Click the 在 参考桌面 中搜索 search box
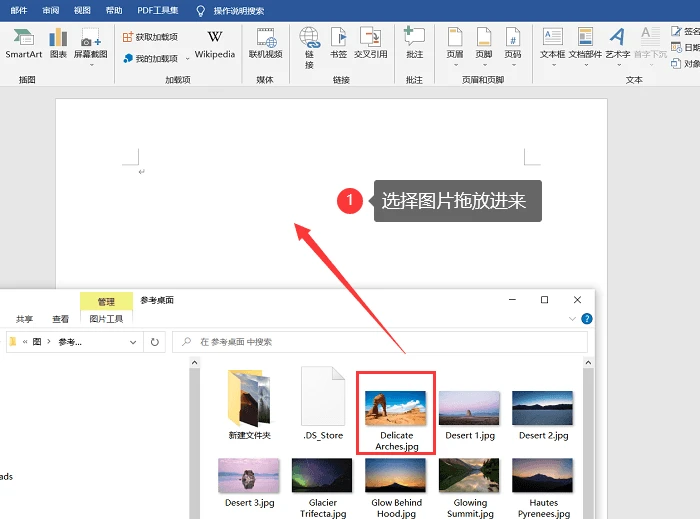Screen dimensions: 700x519 click(x=380, y=342)
